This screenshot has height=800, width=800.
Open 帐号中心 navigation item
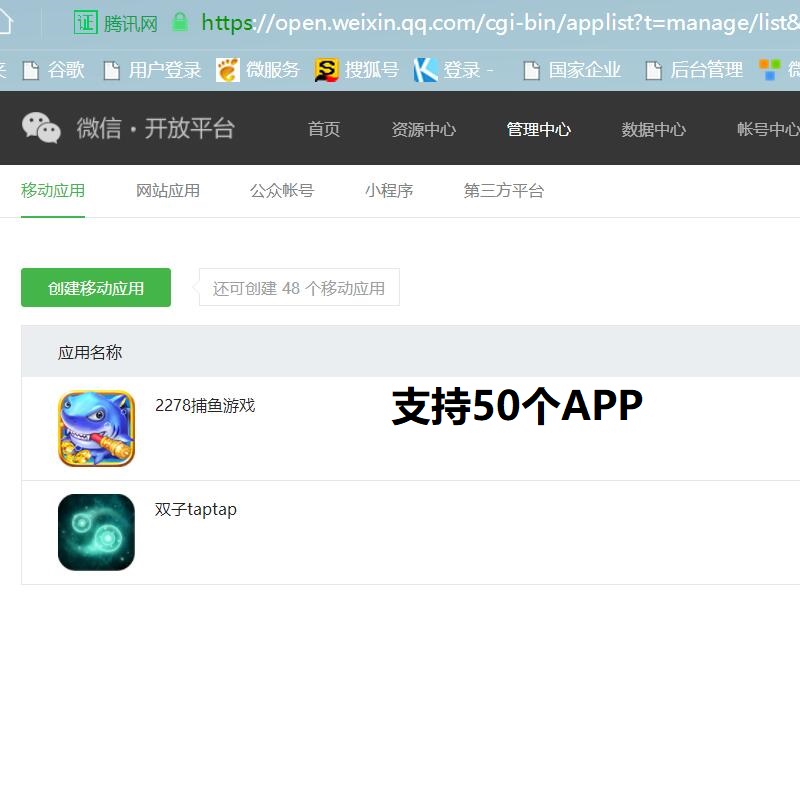(x=768, y=129)
